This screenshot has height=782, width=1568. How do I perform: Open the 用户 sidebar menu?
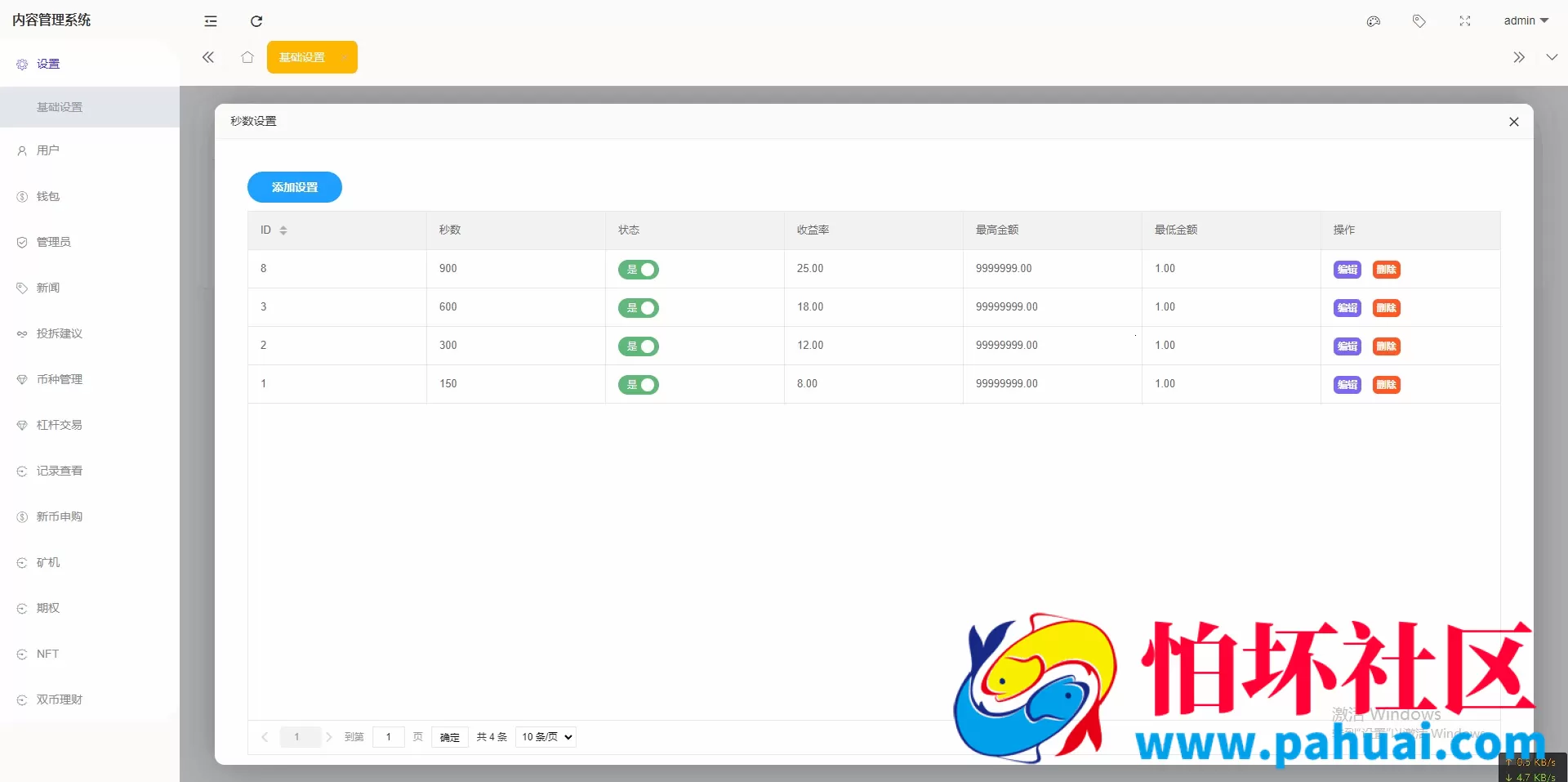[x=90, y=150]
